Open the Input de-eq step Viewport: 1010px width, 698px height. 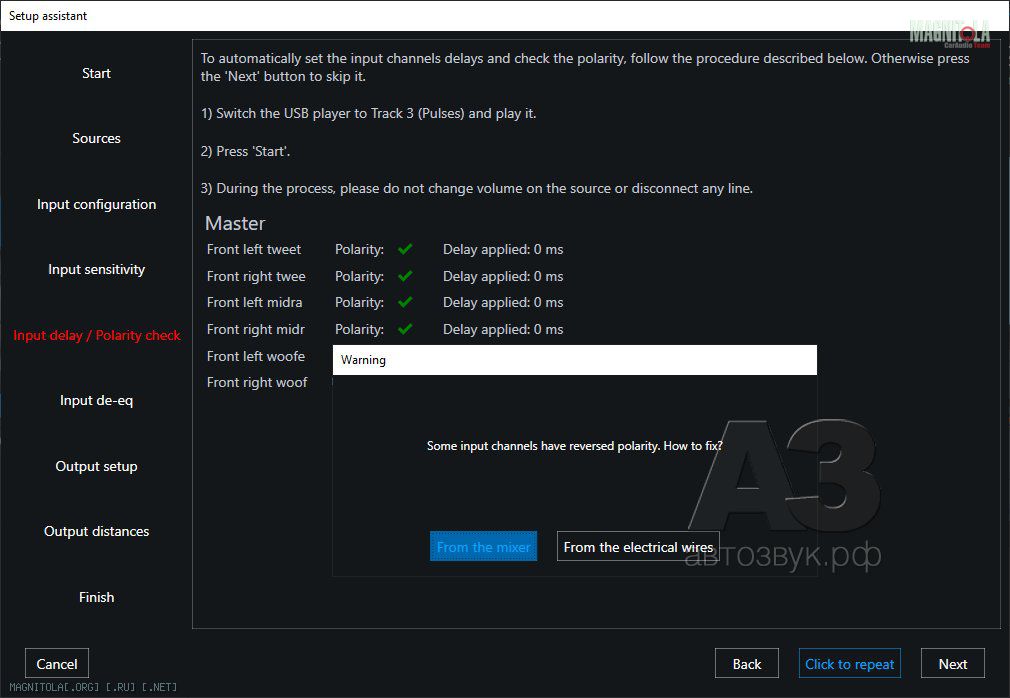click(x=96, y=401)
